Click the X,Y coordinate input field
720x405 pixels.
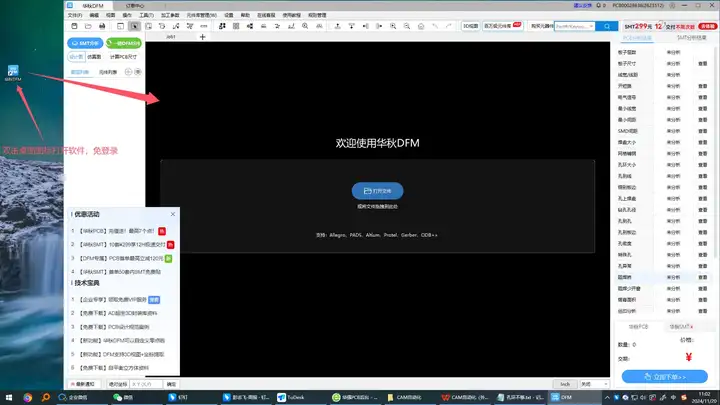(x=146, y=384)
